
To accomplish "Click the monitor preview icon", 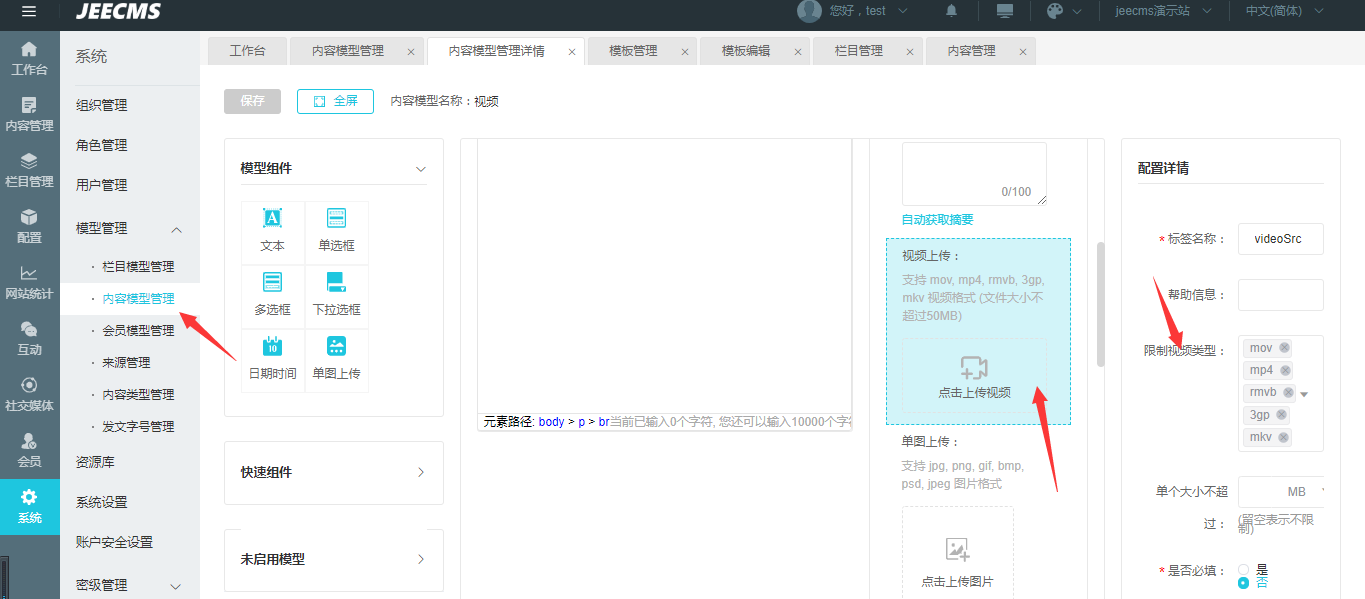I will (1005, 11).
